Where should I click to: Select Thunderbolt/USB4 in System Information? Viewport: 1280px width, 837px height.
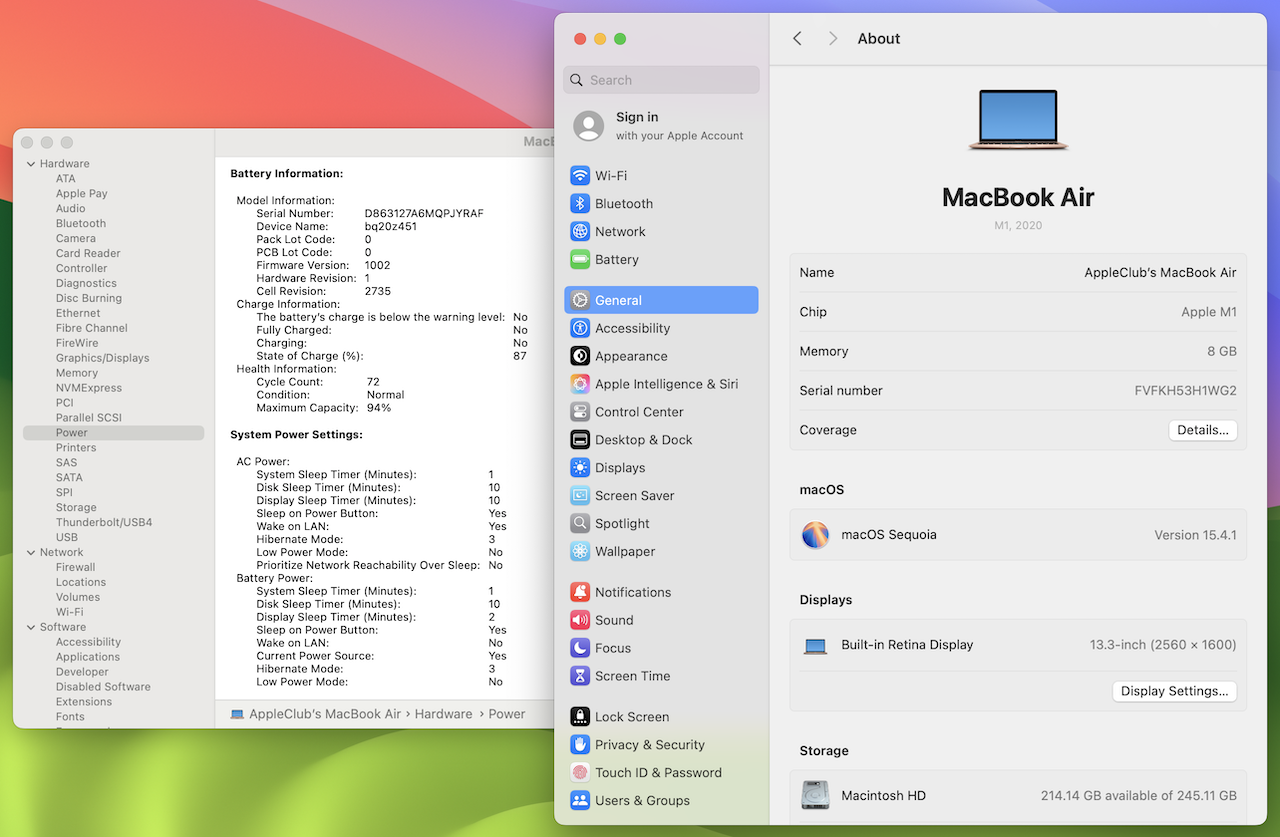click(x=104, y=522)
